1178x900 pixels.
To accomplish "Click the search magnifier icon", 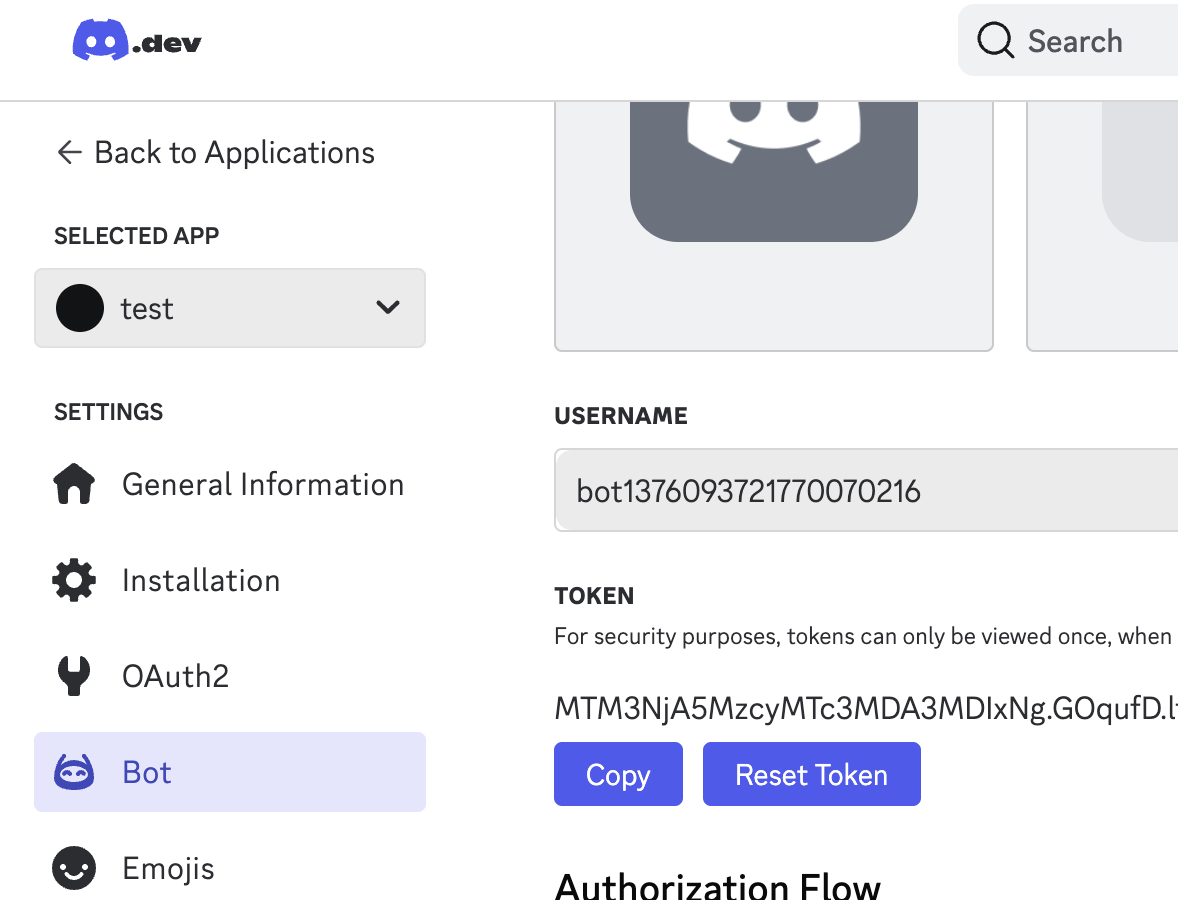I will pyautogui.click(x=995, y=41).
